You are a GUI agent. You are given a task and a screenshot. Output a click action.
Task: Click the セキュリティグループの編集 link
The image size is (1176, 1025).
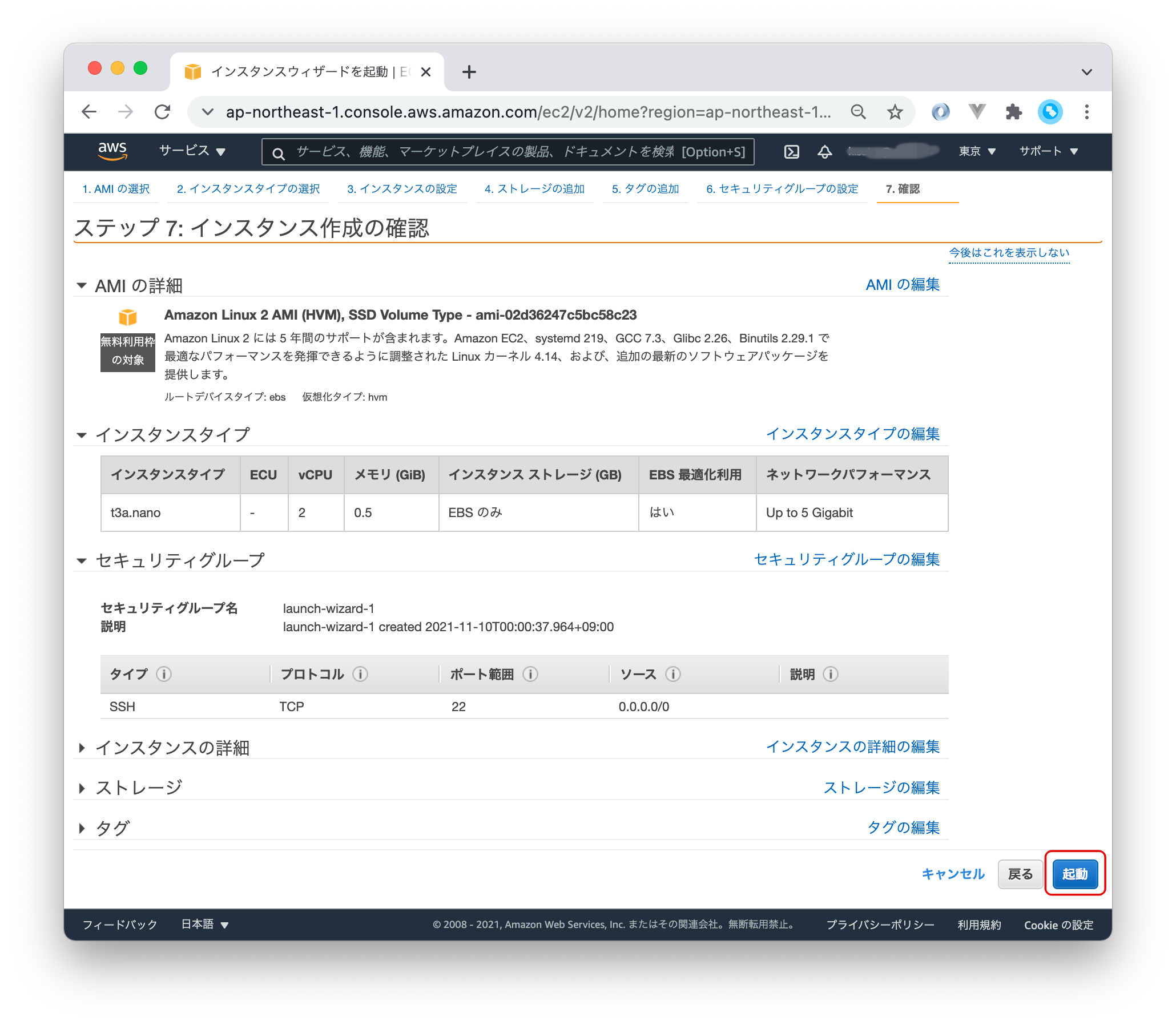(x=847, y=559)
